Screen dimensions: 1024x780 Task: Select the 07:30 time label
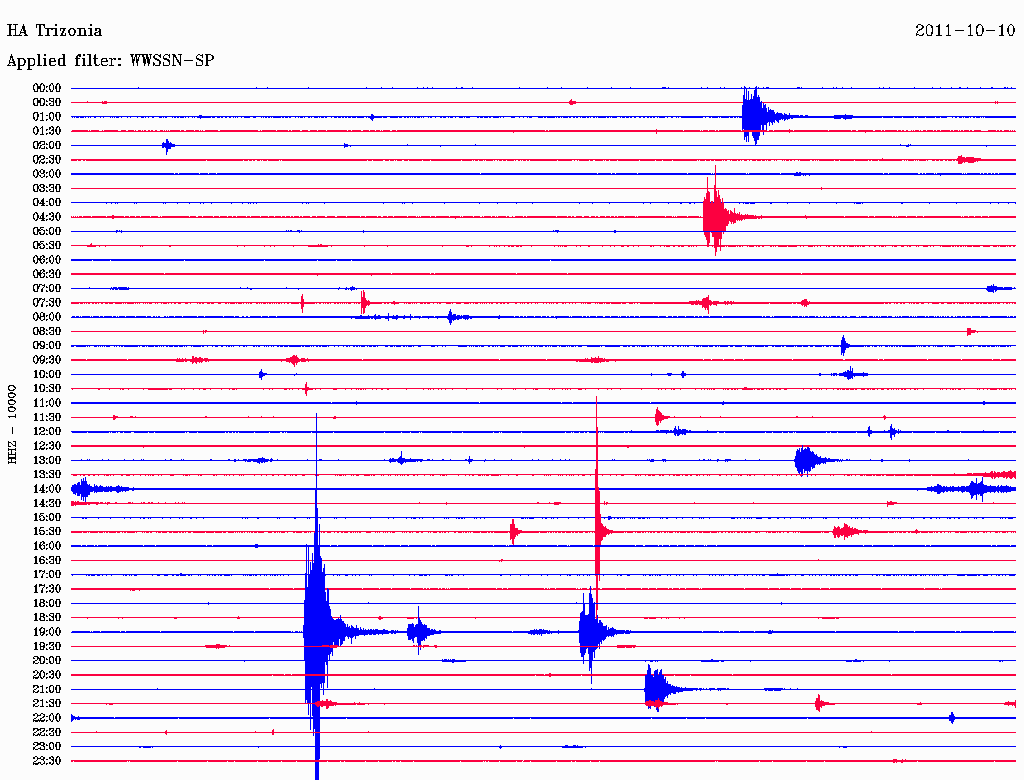(47, 303)
